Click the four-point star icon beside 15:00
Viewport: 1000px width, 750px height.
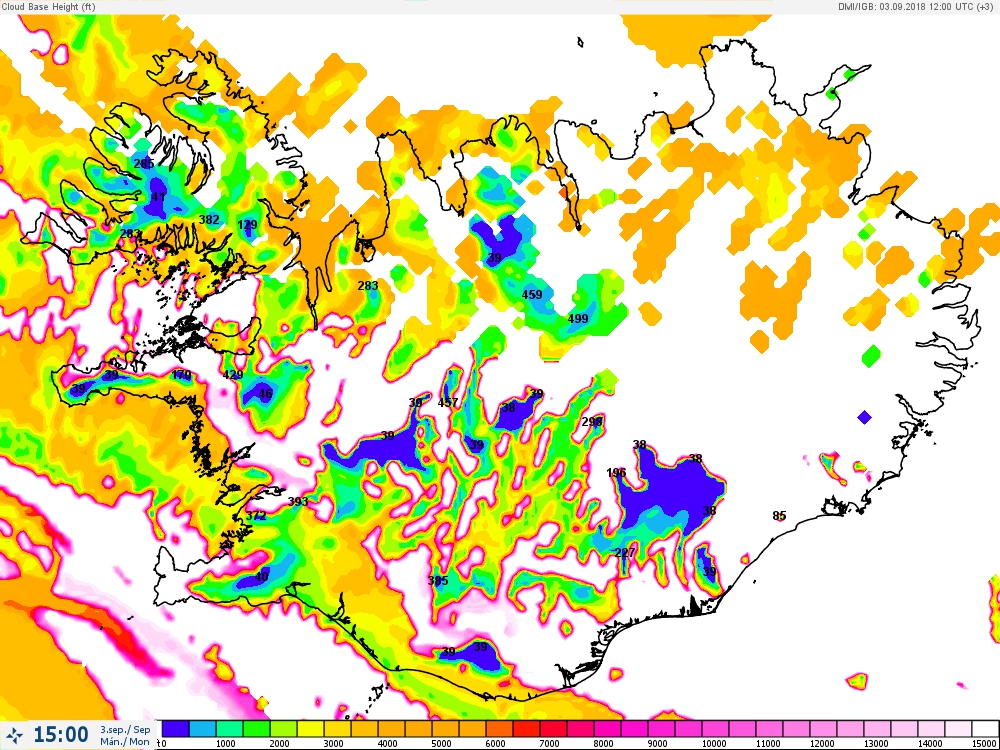(17, 733)
